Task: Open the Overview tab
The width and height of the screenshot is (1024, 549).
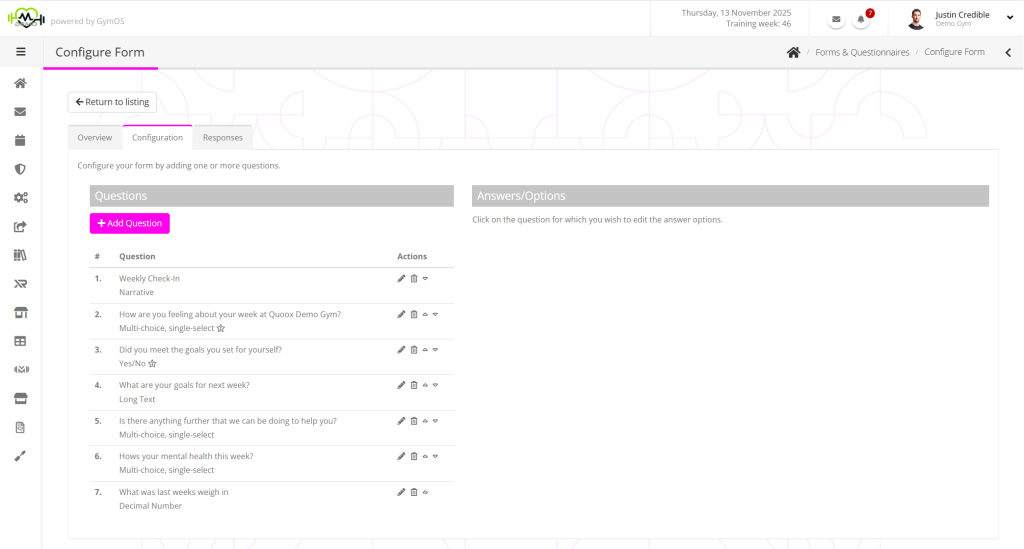Action: [x=95, y=138]
